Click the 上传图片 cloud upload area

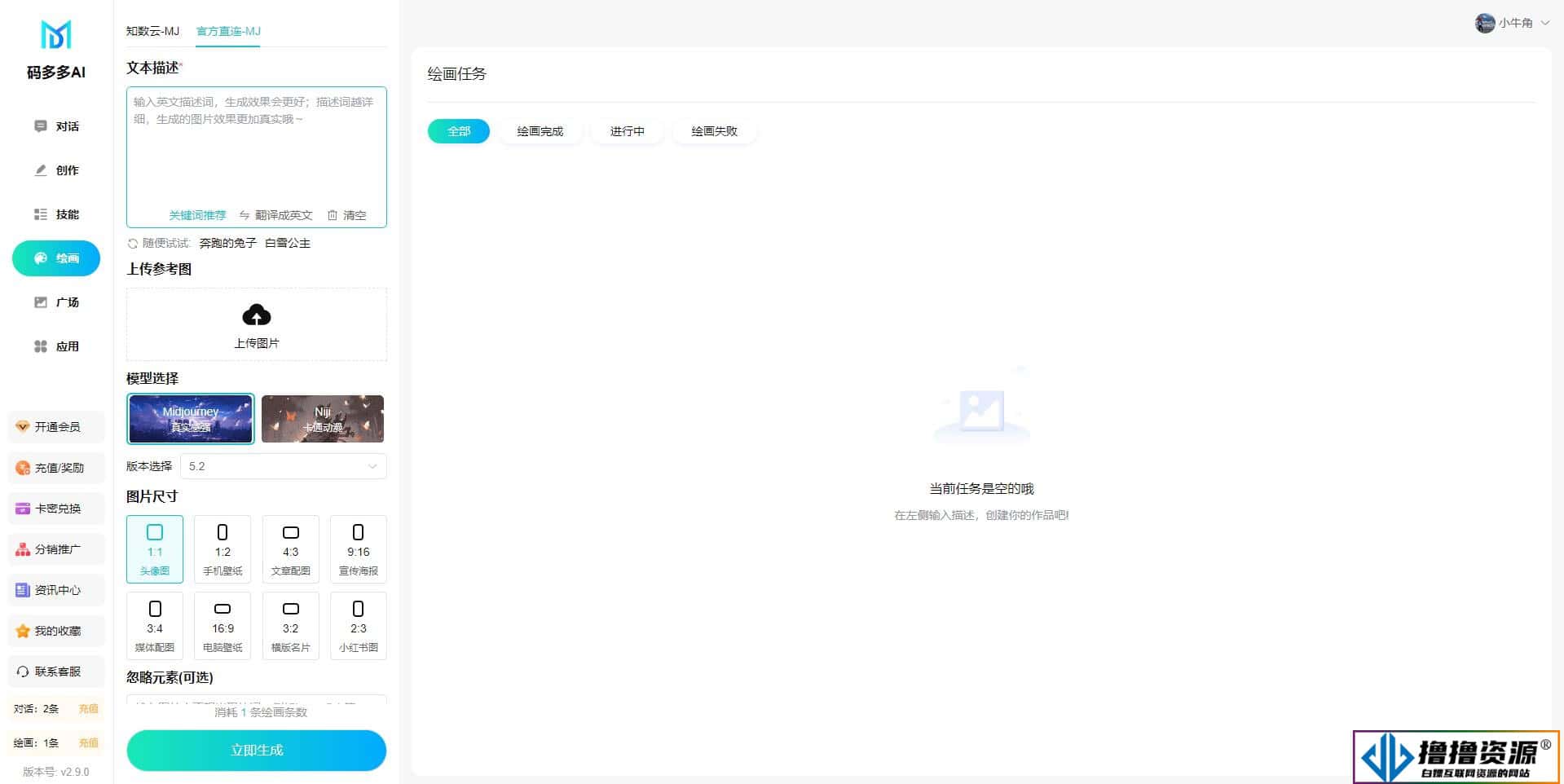point(257,324)
